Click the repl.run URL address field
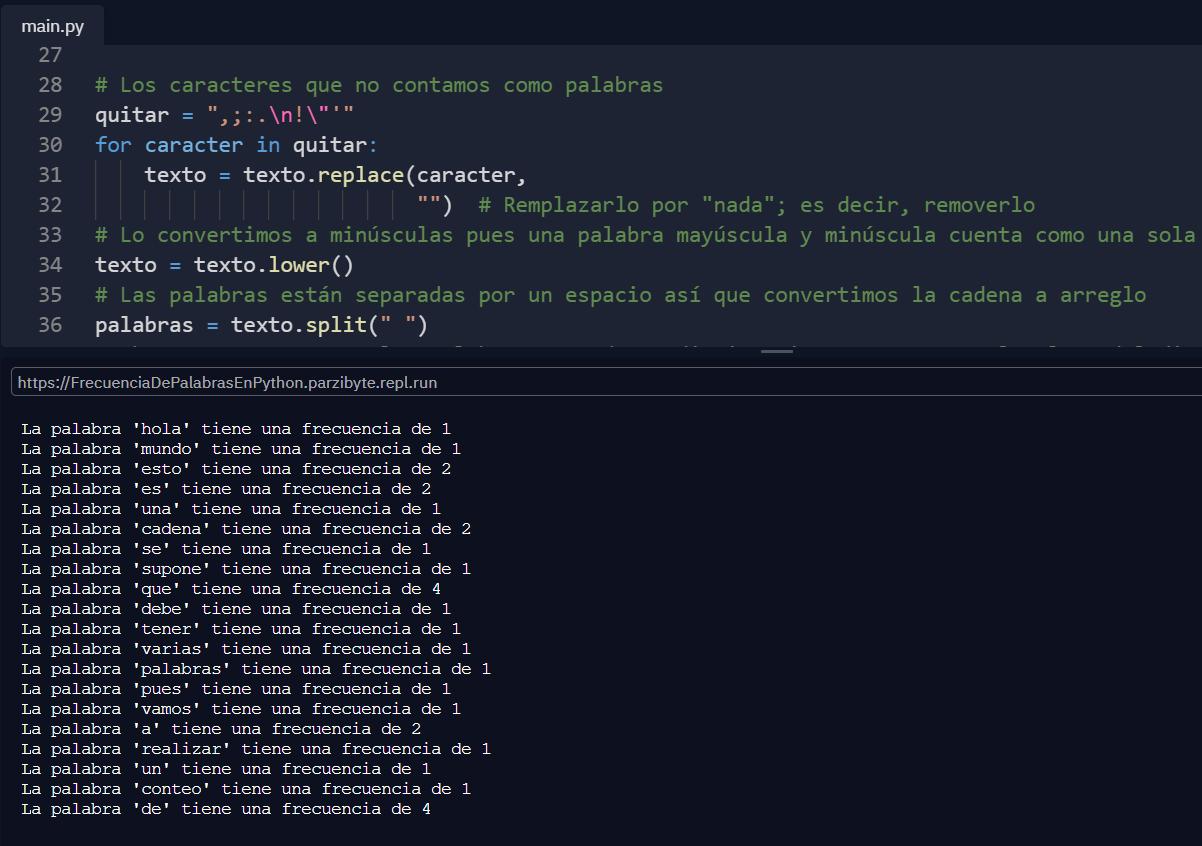The image size is (1202, 846). point(600,382)
